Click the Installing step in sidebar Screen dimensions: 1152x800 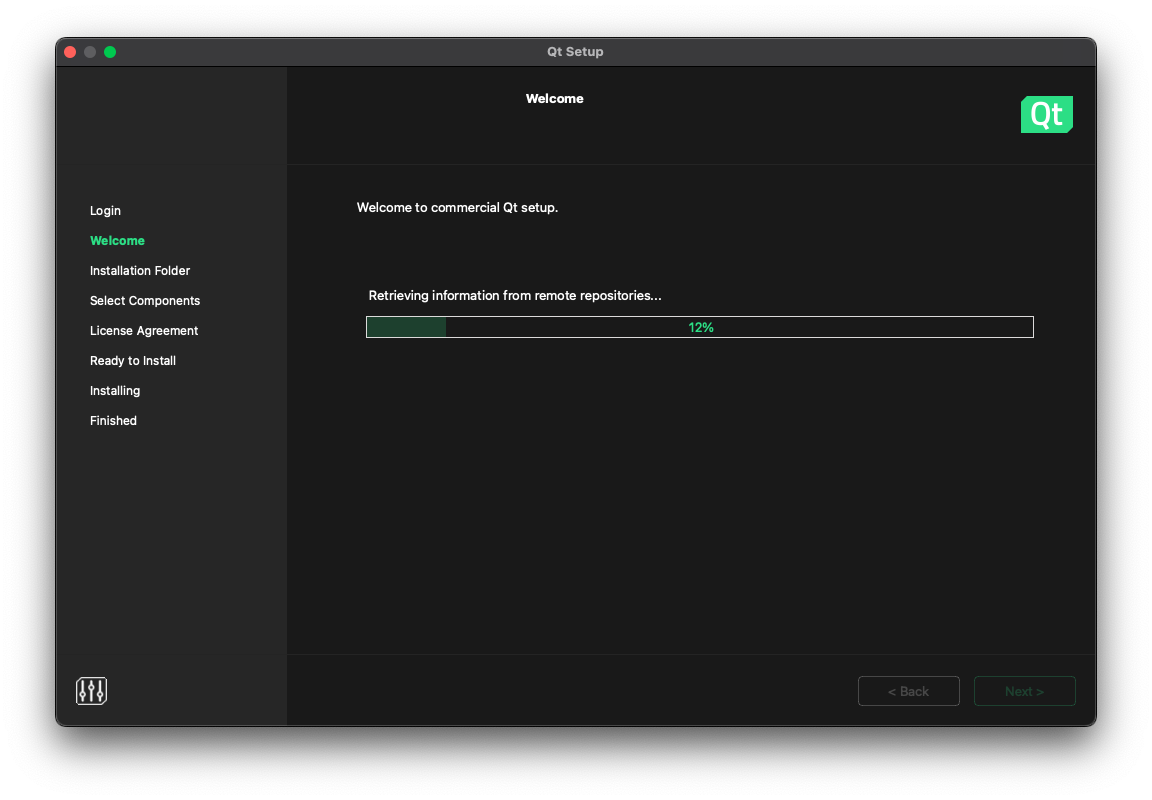click(115, 391)
